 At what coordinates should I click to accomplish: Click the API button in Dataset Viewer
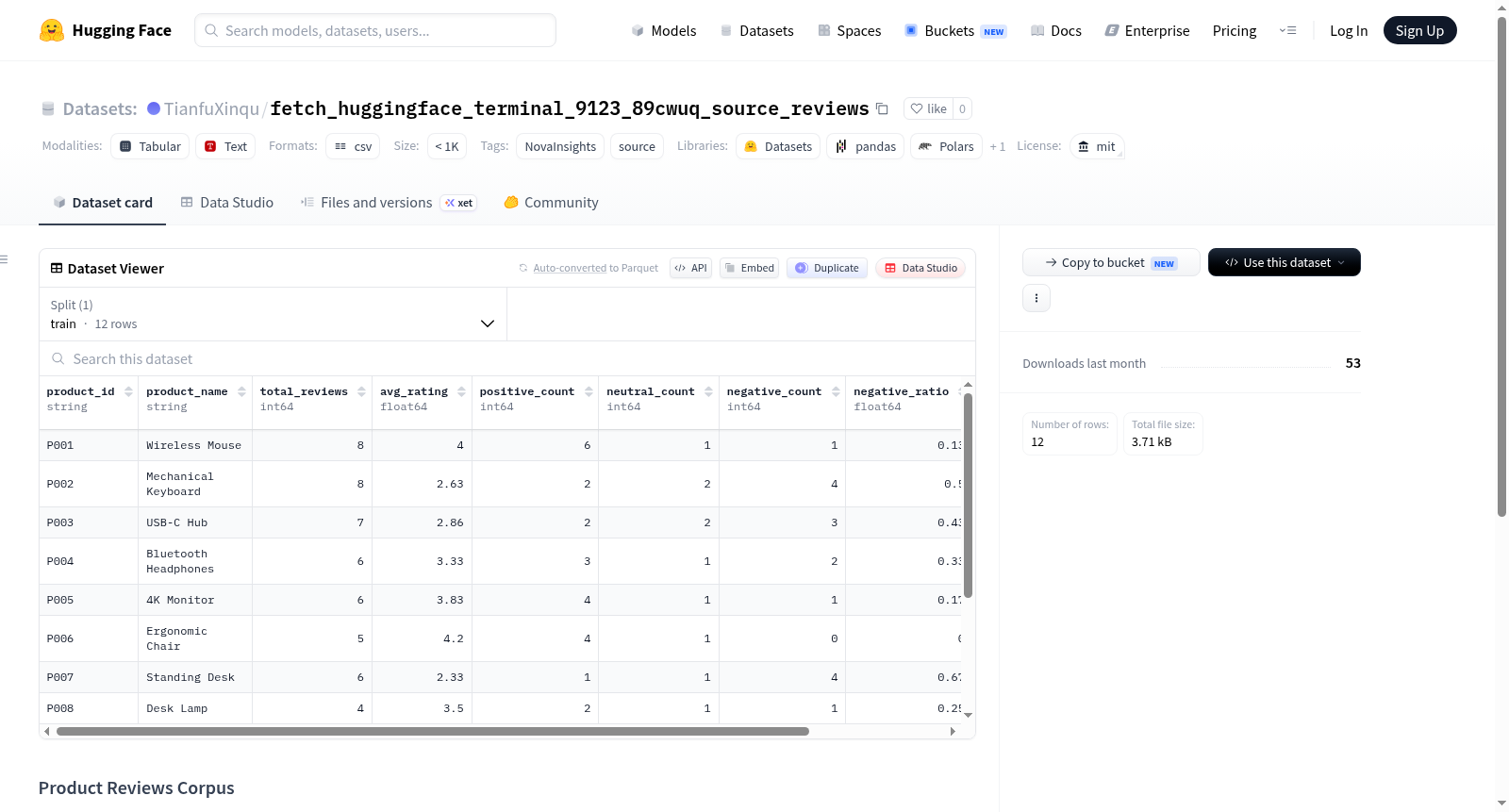pos(691,268)
